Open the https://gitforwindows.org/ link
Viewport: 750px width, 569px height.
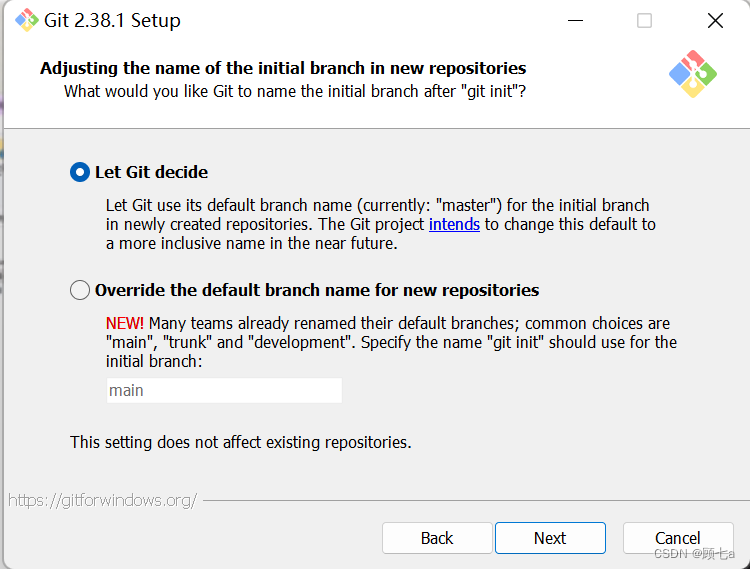tap(103, 501)
